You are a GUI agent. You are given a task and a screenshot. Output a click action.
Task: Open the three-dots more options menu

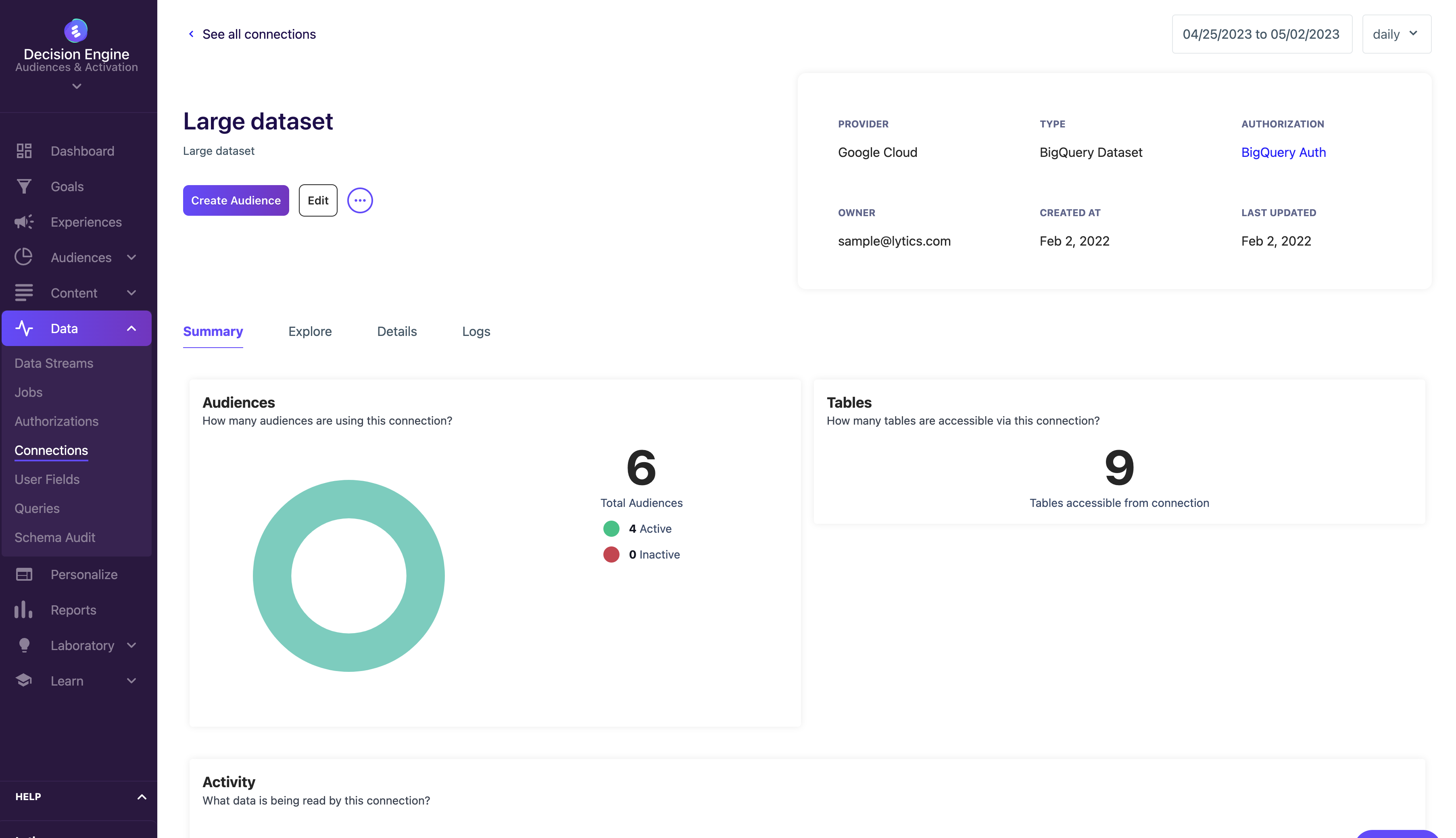(x=360, y=200)
